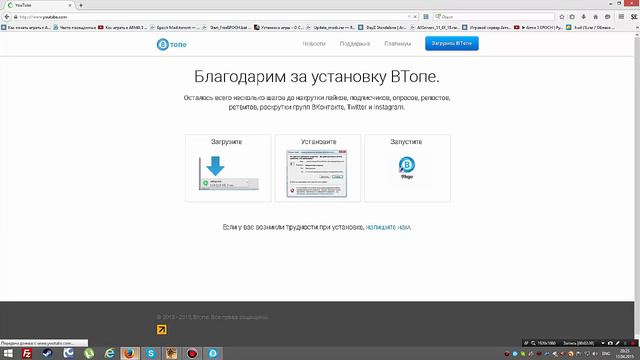640x360 pixels.
Task: Click the browser search field
Action: point(493,17)
